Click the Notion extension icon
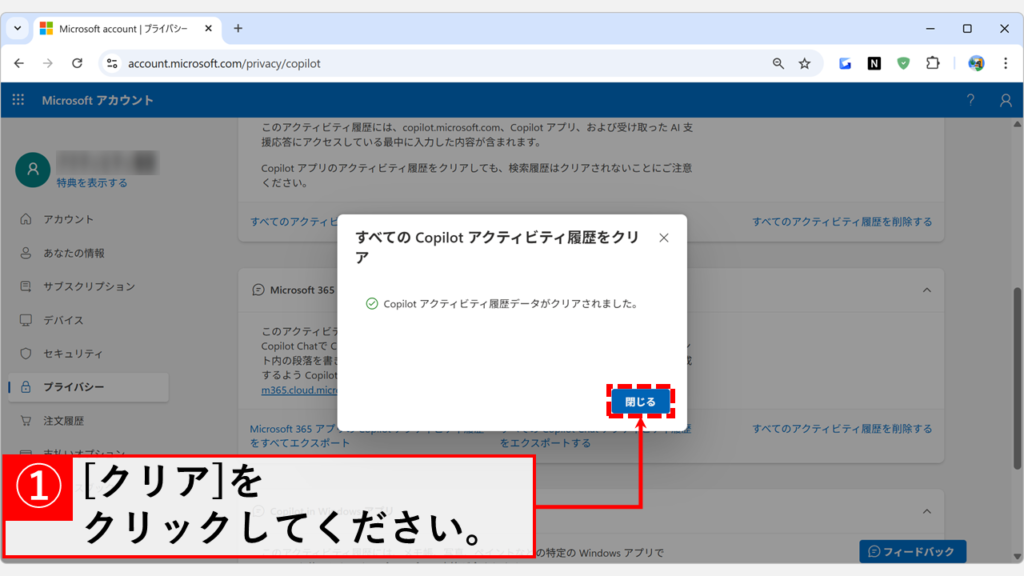Image resolution: width=1024 pixels, height=576 pixels. click(x=874, y=63)
